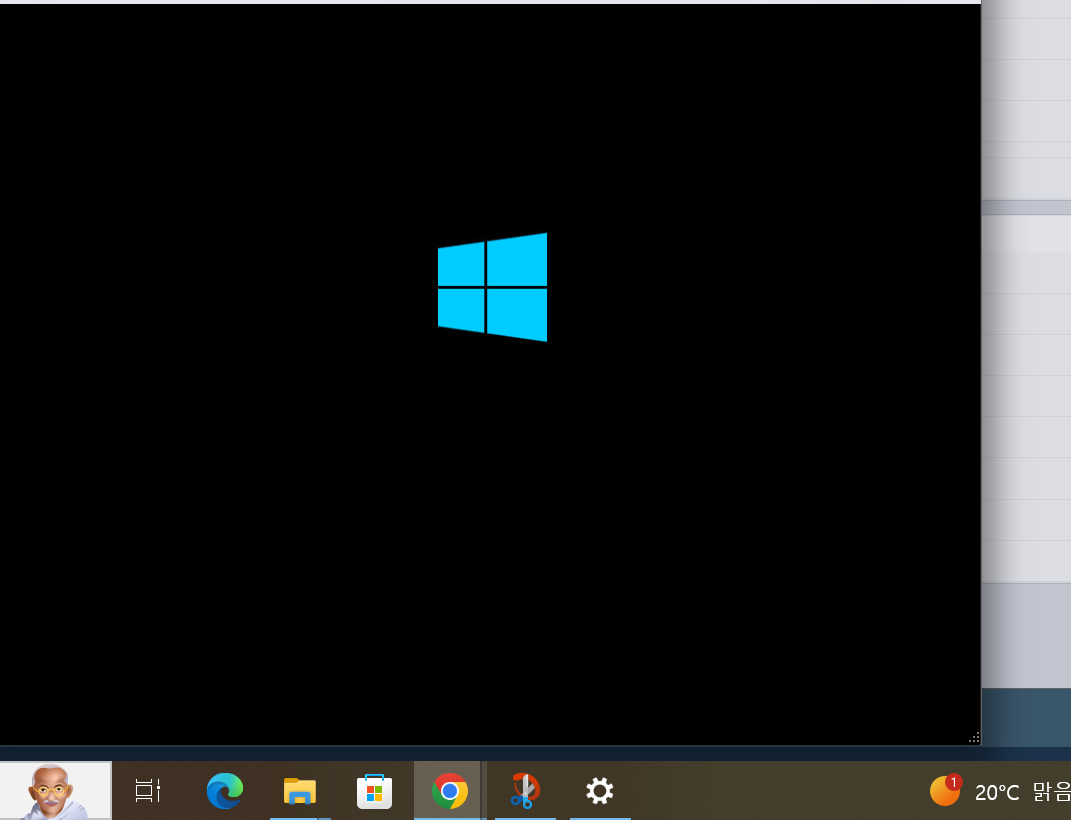This screenshot has width=1071, height=820.
Task: Click the orange weather icon with badge
Action: tap(946, 790)
